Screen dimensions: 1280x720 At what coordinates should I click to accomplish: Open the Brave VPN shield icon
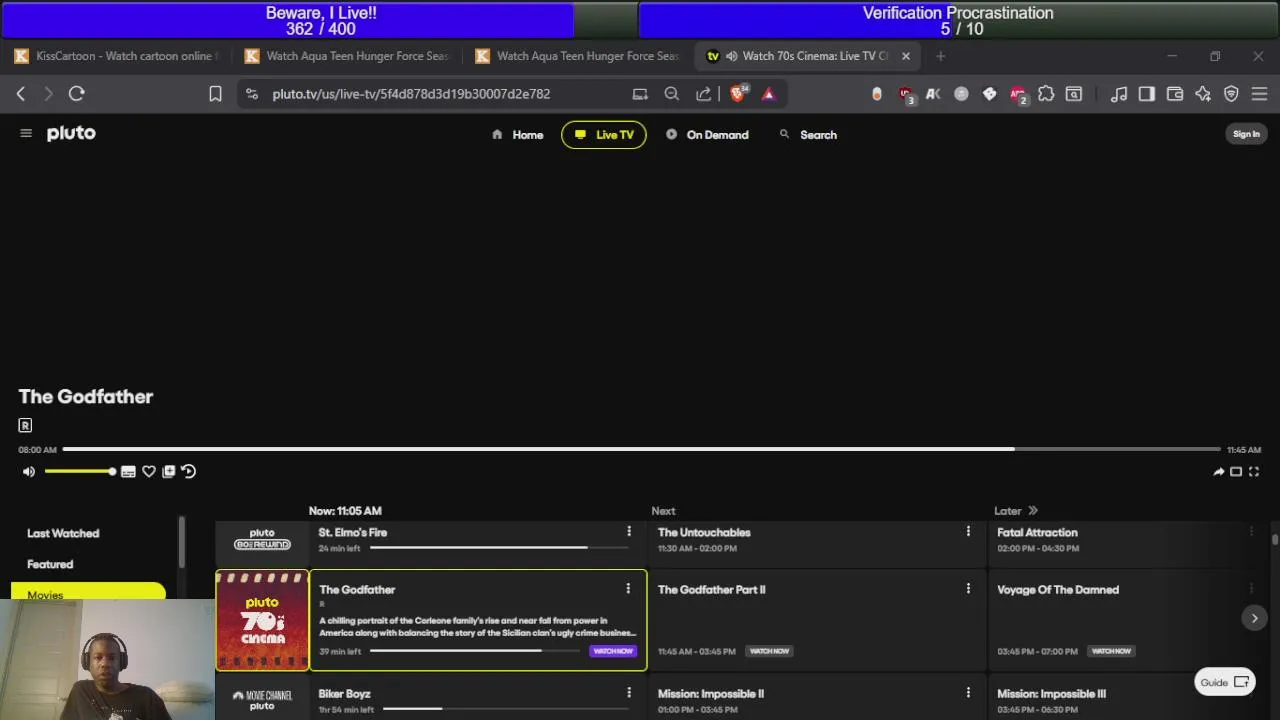pyautogui.click(x=1231, y=94)
